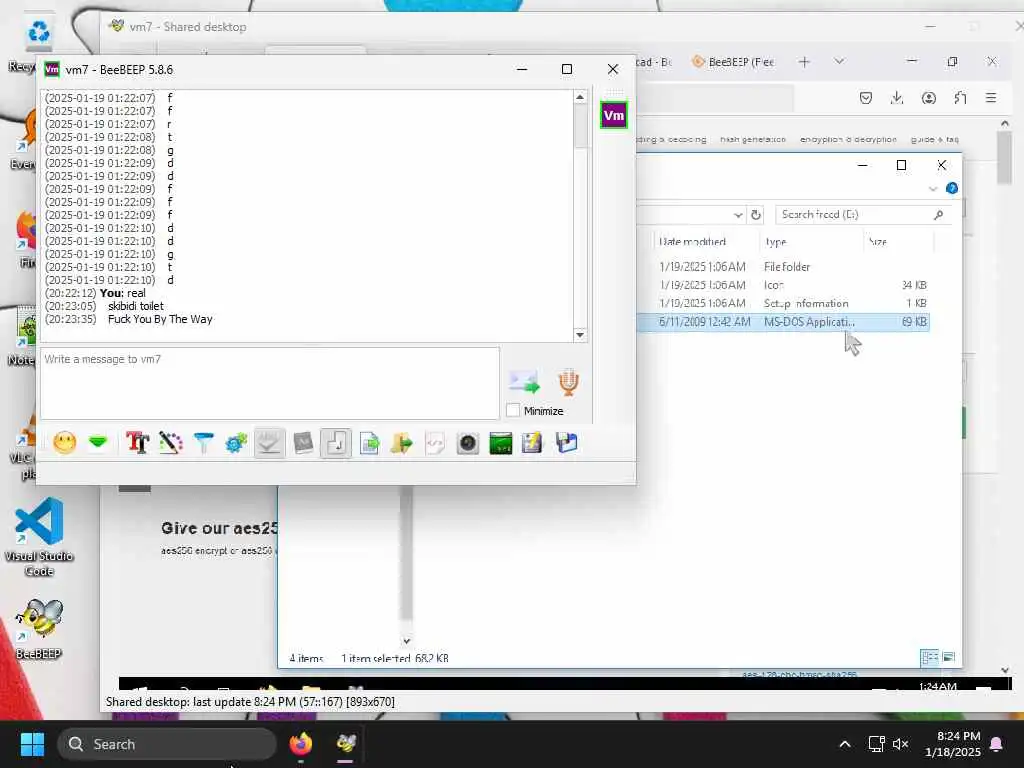Image resolution: width=1024 pixels, height=768 pixels.
Task: Open a new Firefox tab with plus
Action: click(x=804, y=61)
